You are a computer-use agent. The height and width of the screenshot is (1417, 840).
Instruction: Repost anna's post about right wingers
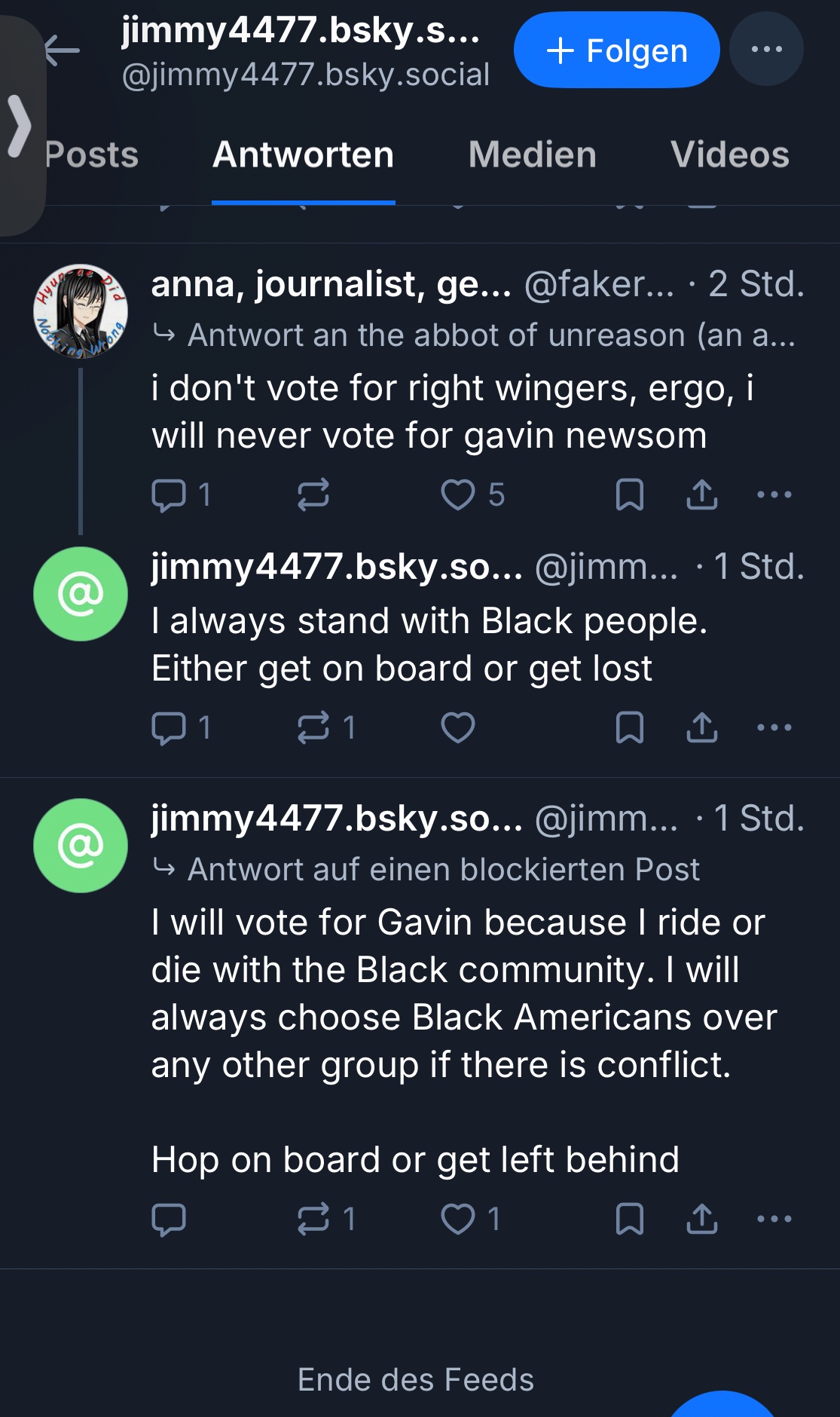[x=313, y=495]
